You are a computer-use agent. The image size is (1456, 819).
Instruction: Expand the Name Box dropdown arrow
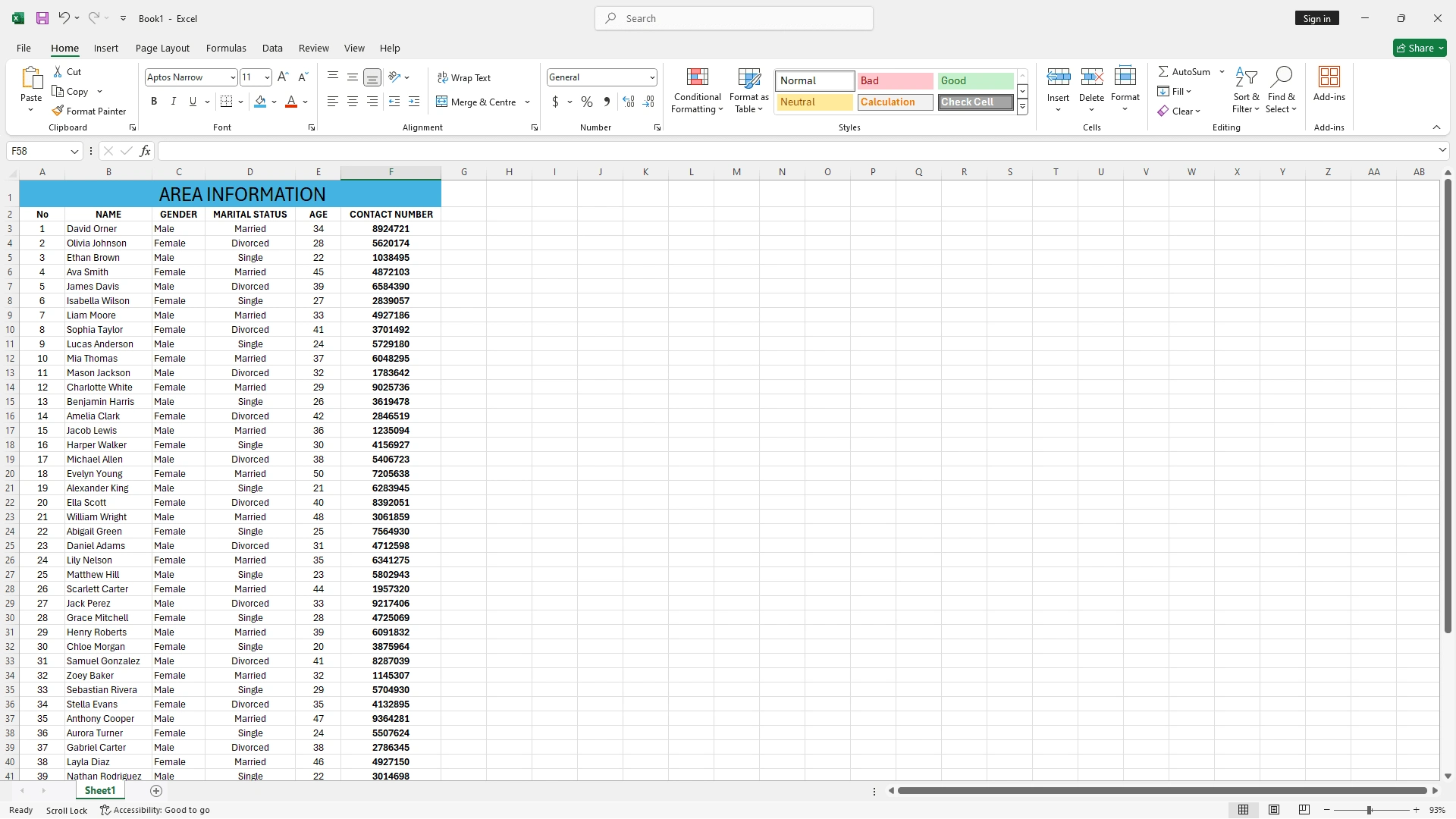pos(74,151)
